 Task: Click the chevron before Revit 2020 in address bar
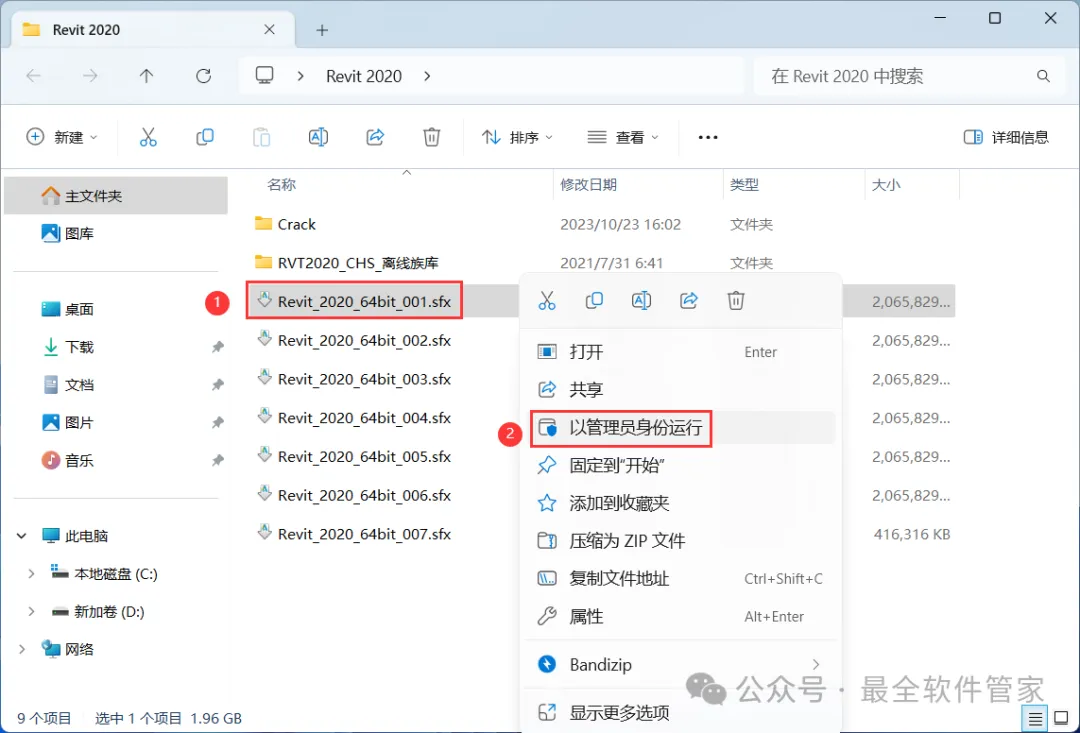tap(300, 76)
